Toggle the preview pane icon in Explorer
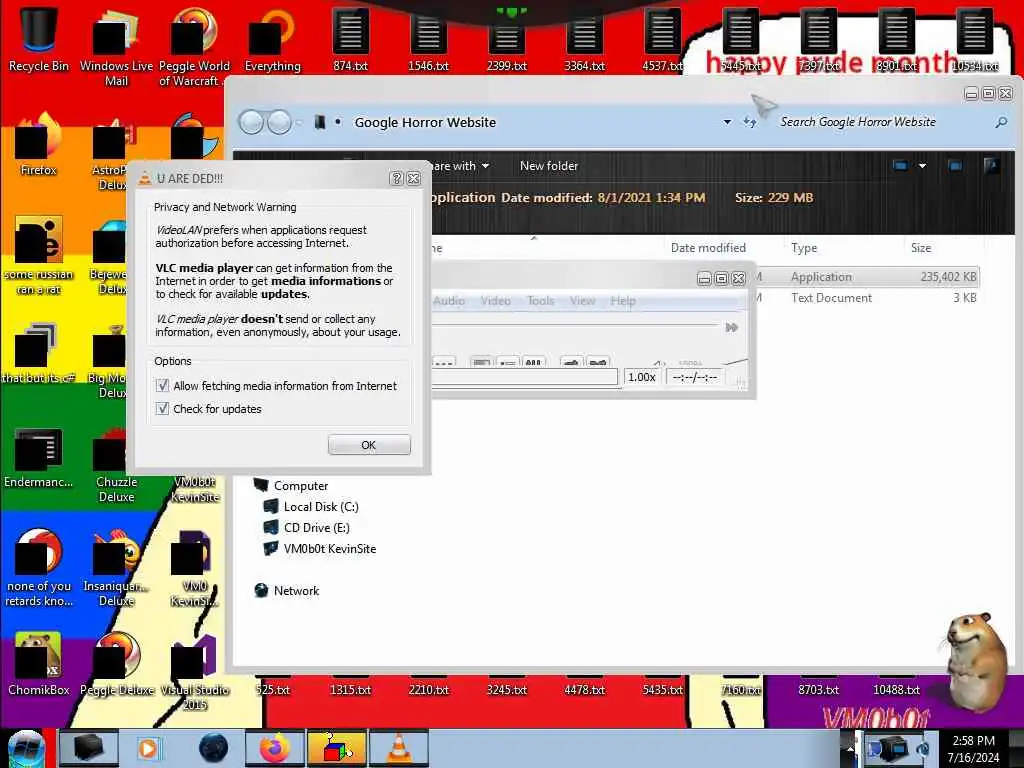This screenshot has height=768, width=1024. click(x=955, y=166)
